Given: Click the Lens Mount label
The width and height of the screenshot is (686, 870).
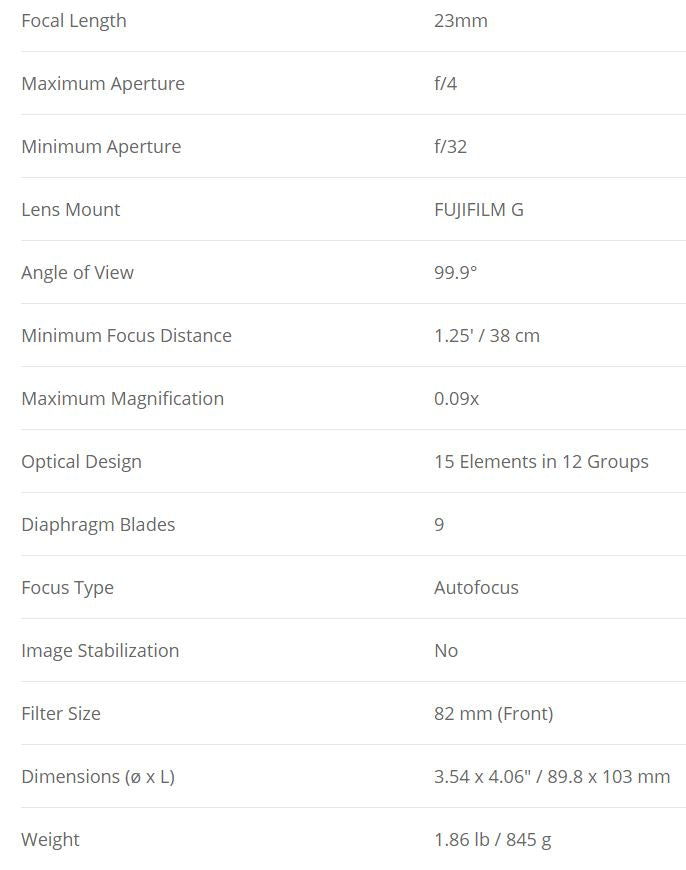Looking at the screenshot, I should 70,210.
